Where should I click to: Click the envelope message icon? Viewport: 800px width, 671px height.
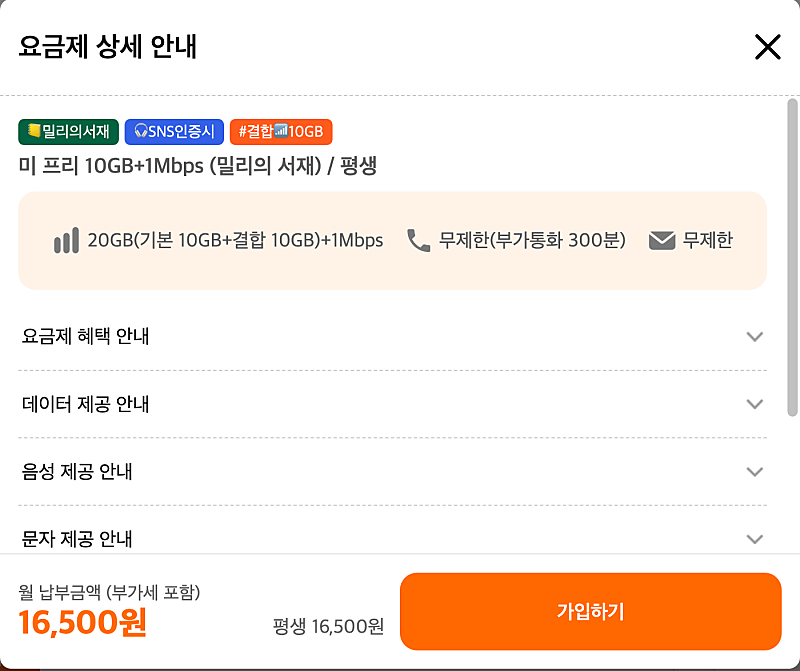[662, 241]
